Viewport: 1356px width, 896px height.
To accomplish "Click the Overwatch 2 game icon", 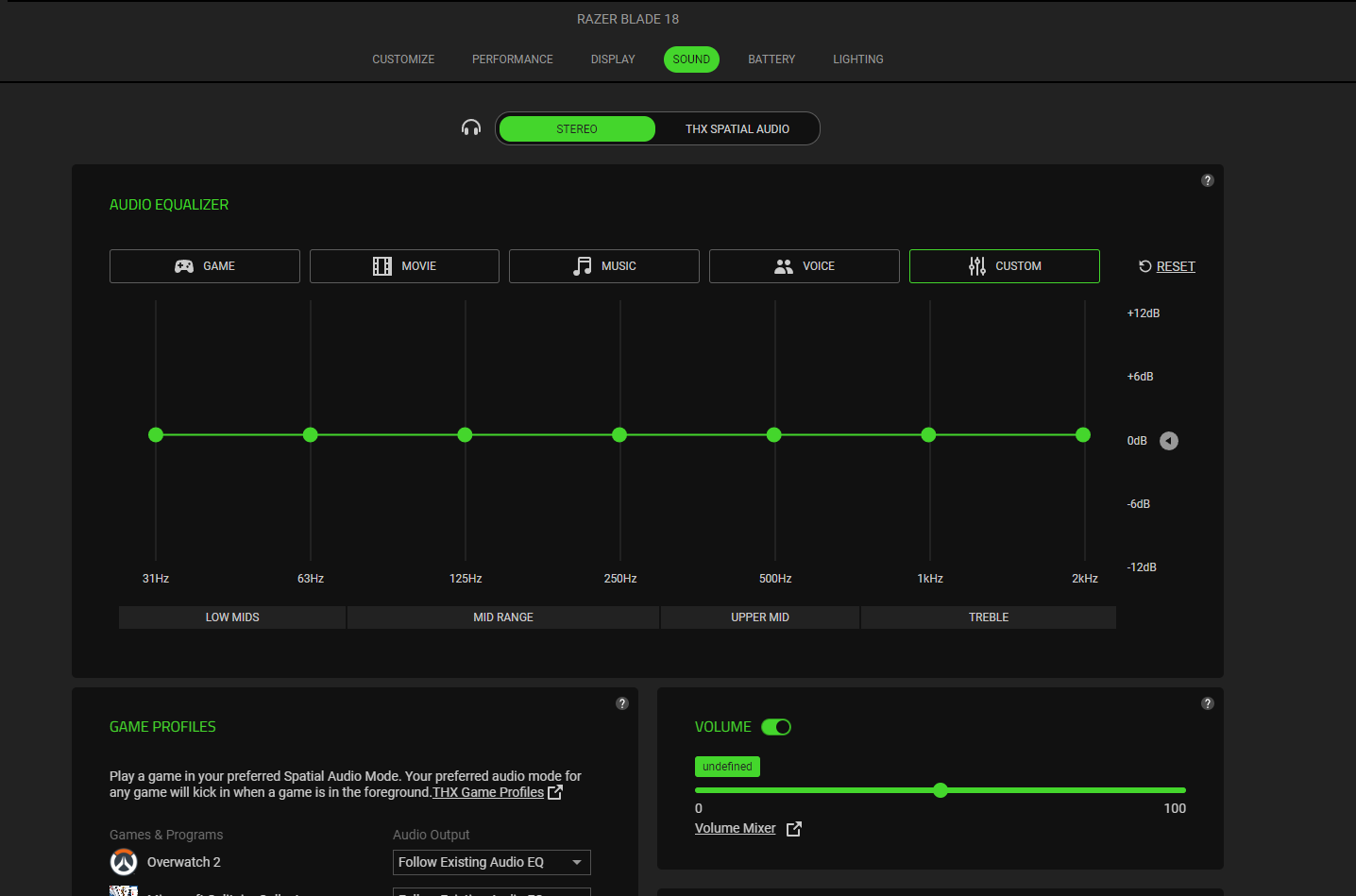I will [x=124, y=862].
